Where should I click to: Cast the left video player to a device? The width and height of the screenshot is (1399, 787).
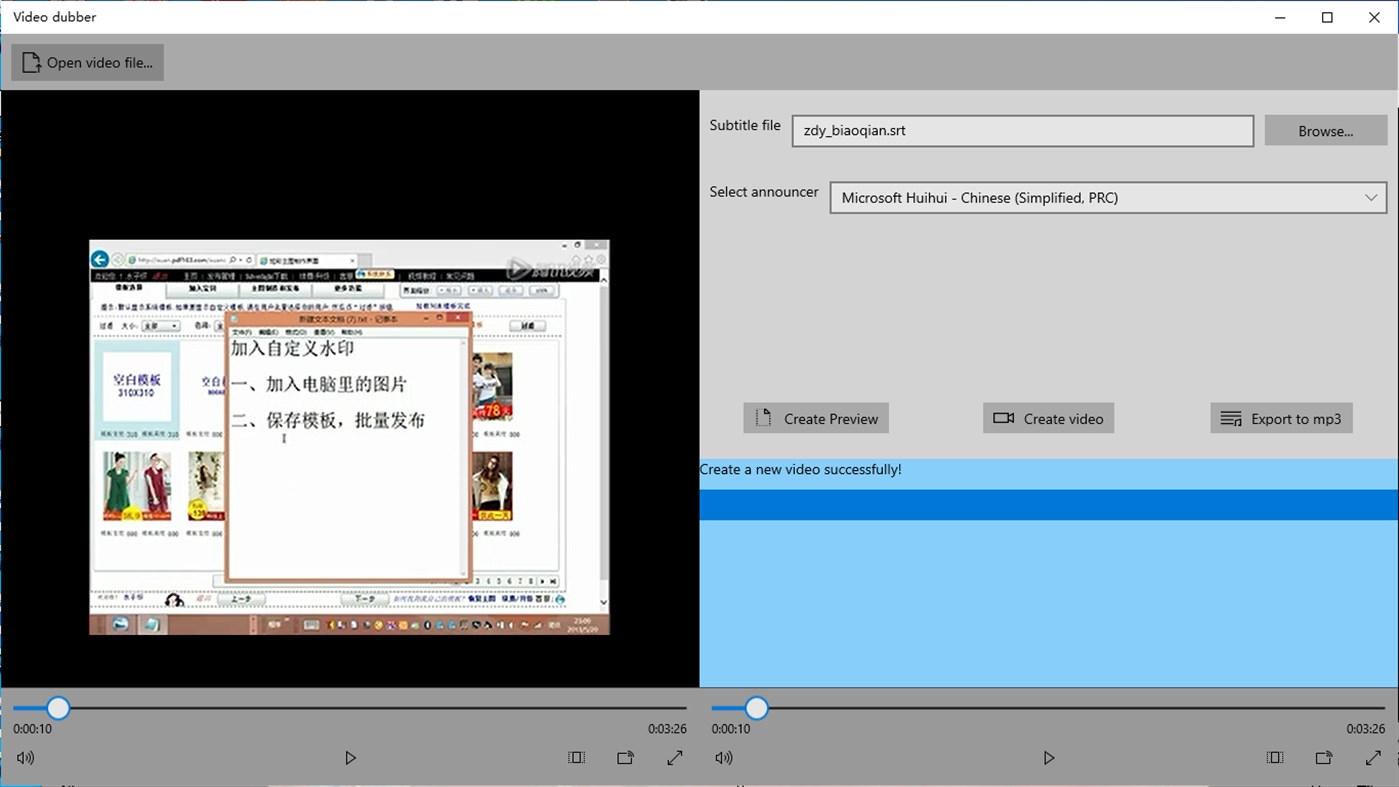click(625, 757)
